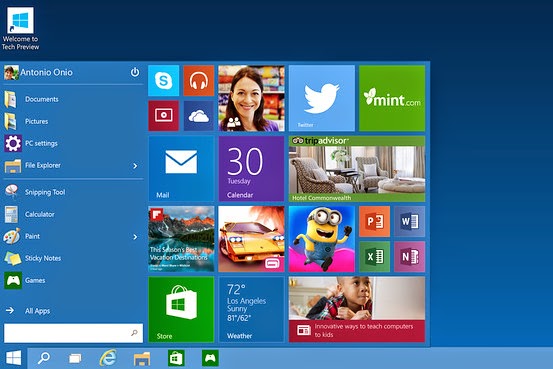Screen dimensions: 553x369
Task: Launch PowerPoint from the orange tile
Action: pos(375,221)
